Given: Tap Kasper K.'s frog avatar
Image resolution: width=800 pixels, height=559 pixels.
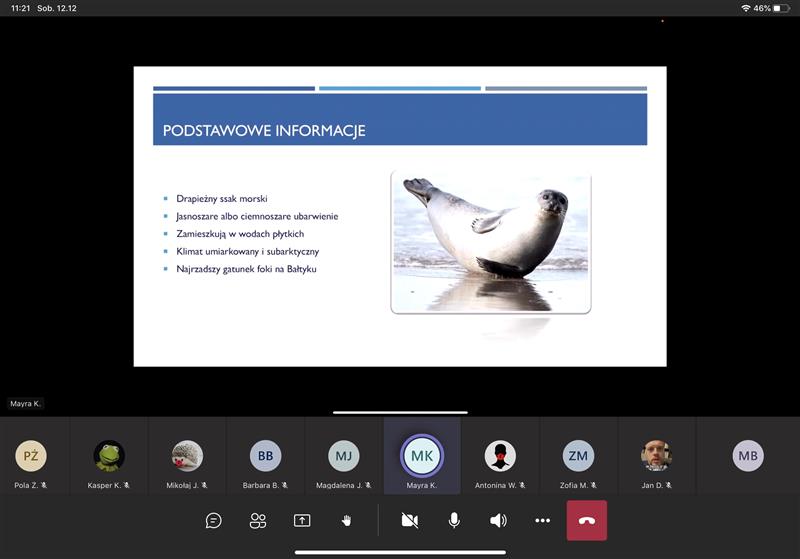Looking at the screenshot, I should coord(109,456).
